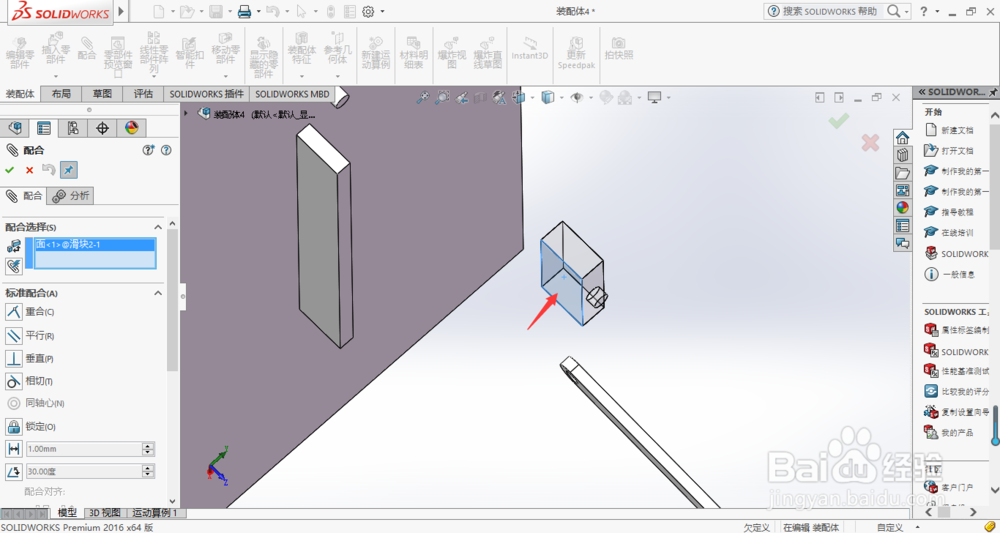Click the 30.00度 angle input field
Screen dimensions: 1000x533
click(84, 472)
